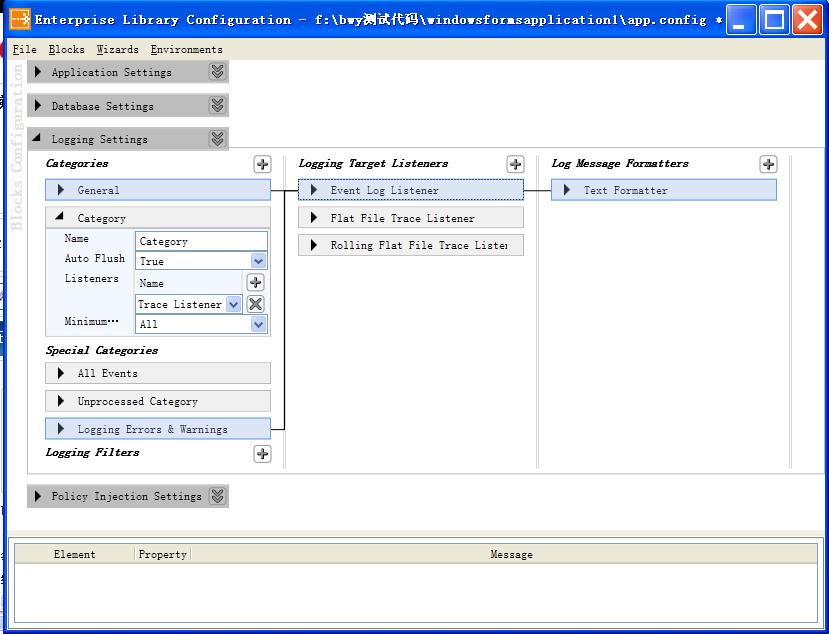This screenshot has height=634, width=829.
Task: Open the Minimum severity dropdown set to All
Action: click(258, 324)
